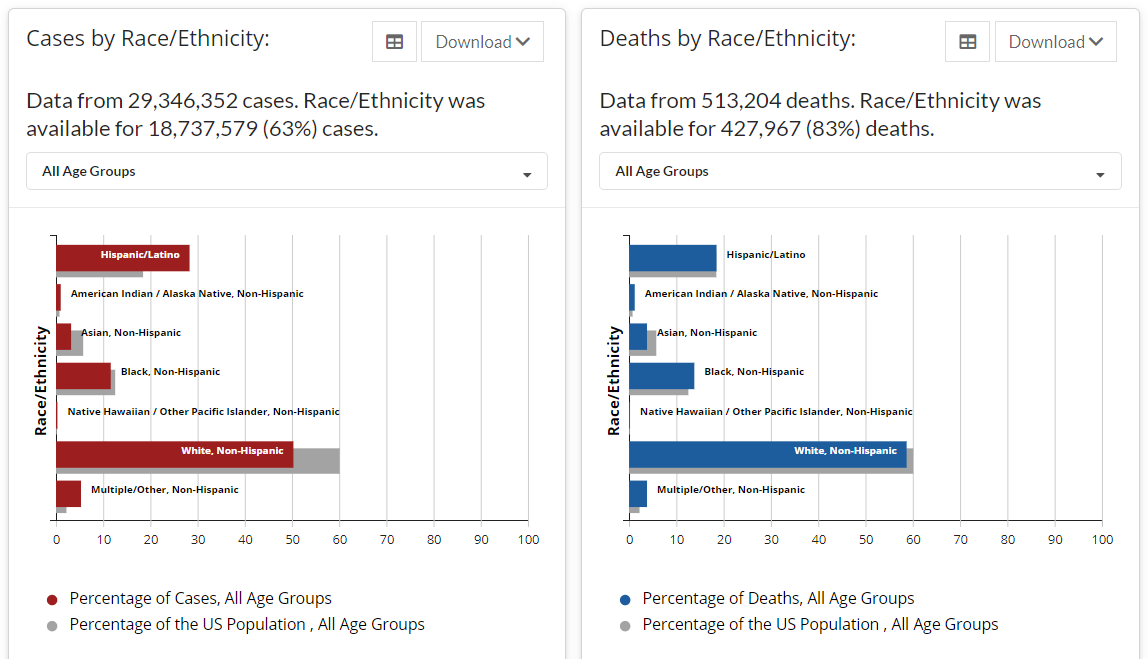
Task: Click the table view icon for Cases chart
Action: point(394,41)
